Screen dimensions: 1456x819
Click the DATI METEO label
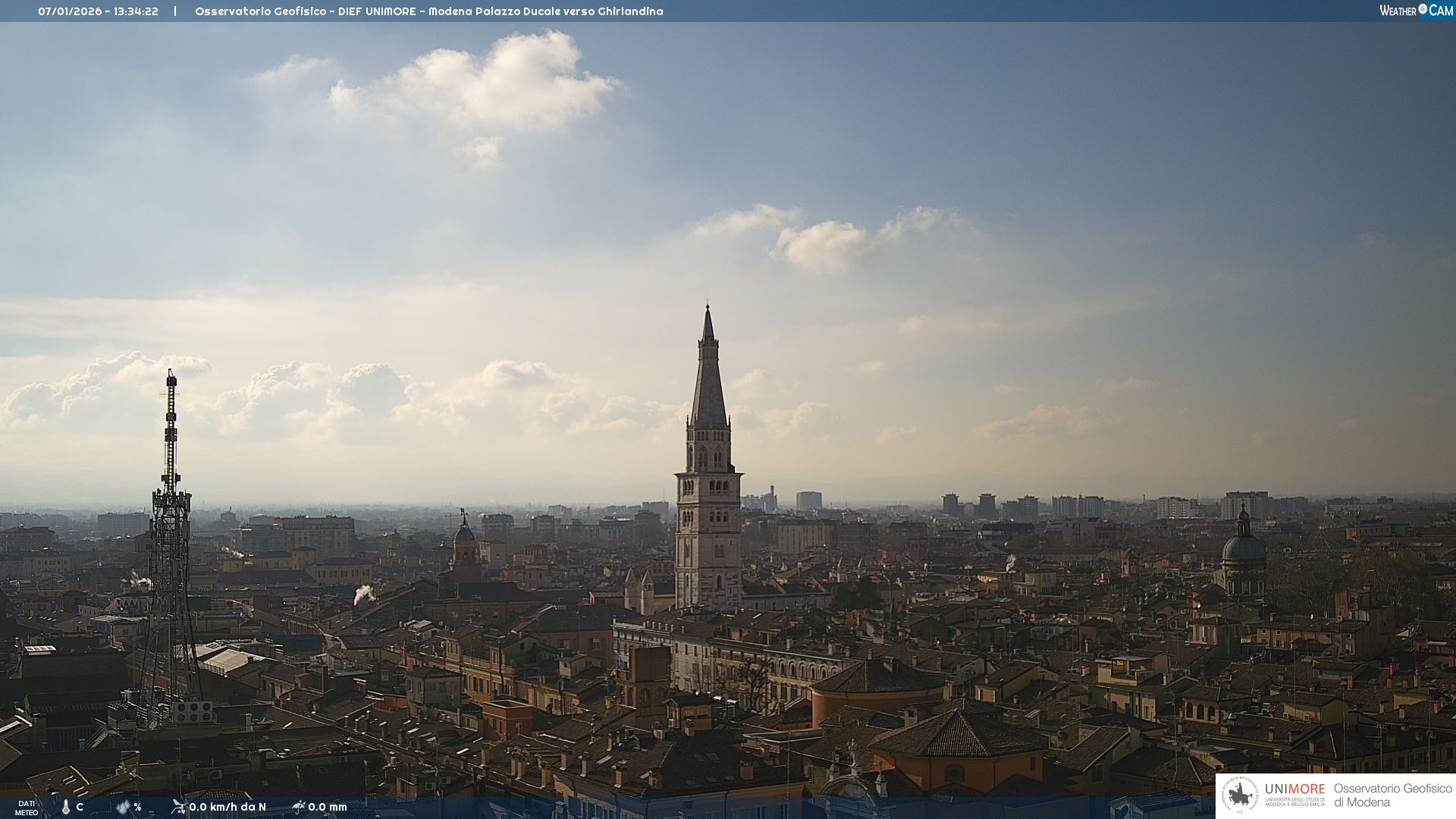tap(27, 808)
